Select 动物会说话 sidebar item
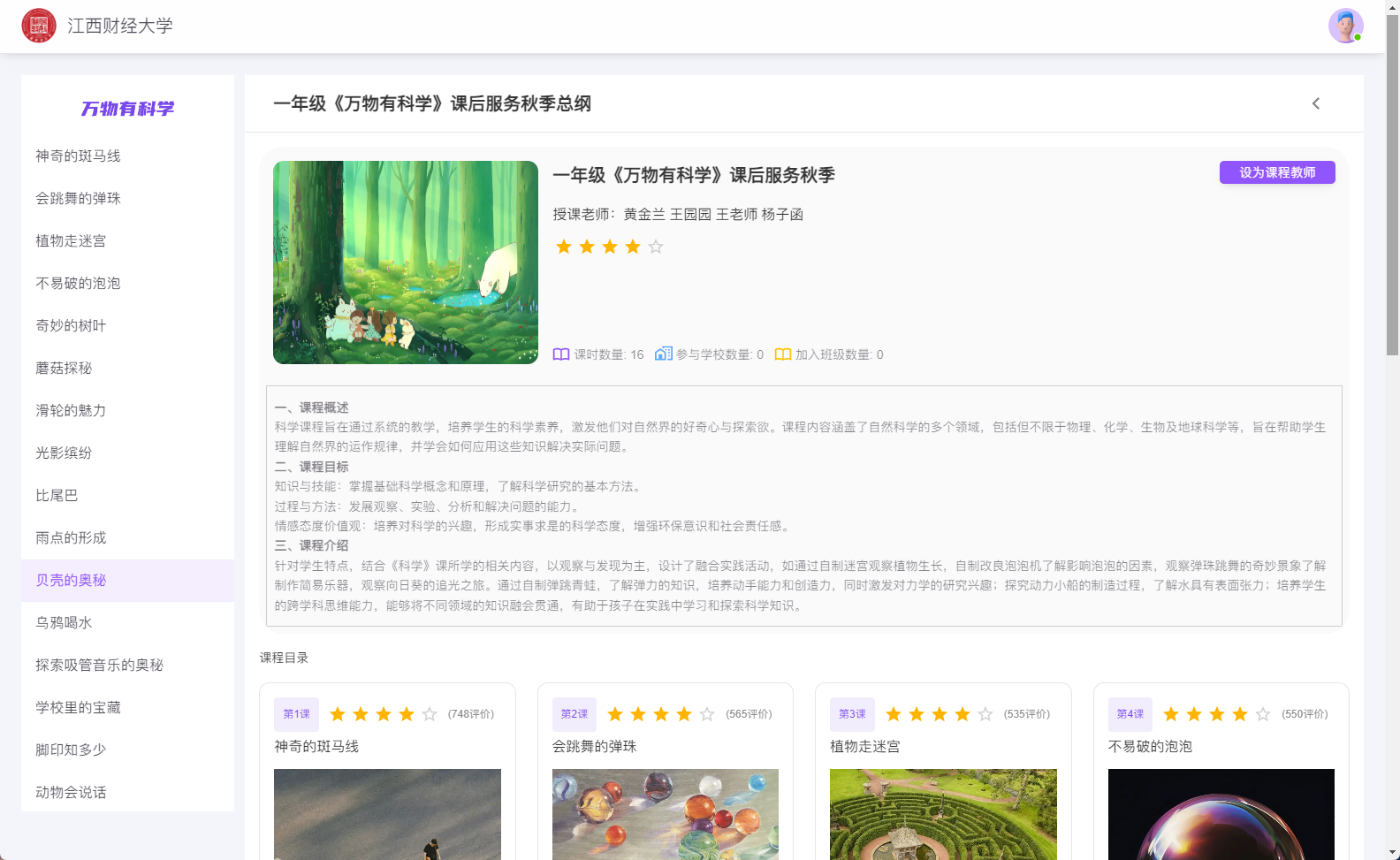This screenshot has height=860, width=1400. pos(127,792)
